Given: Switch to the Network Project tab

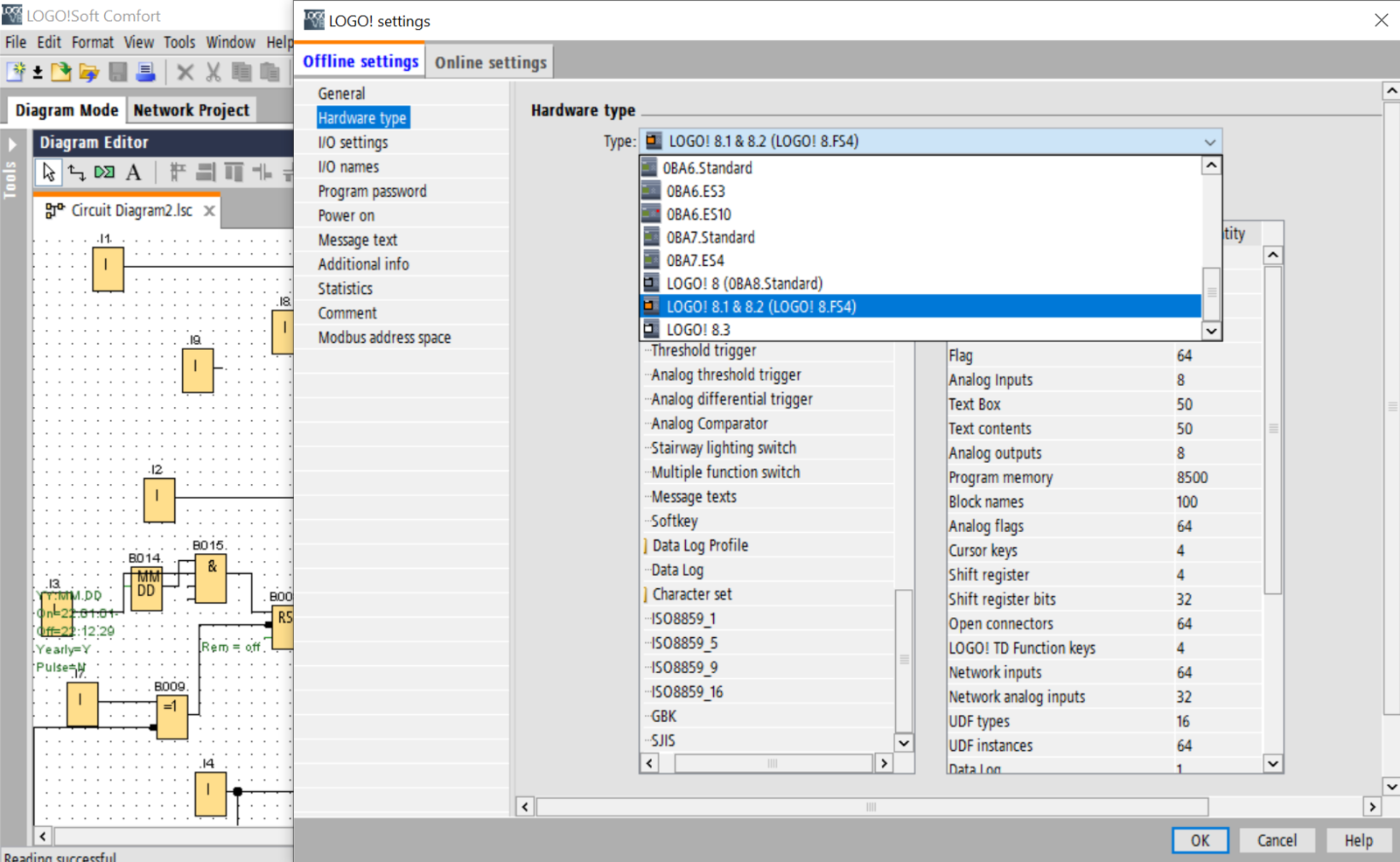Looking at the screenshot, I should [x=192, y=110].
